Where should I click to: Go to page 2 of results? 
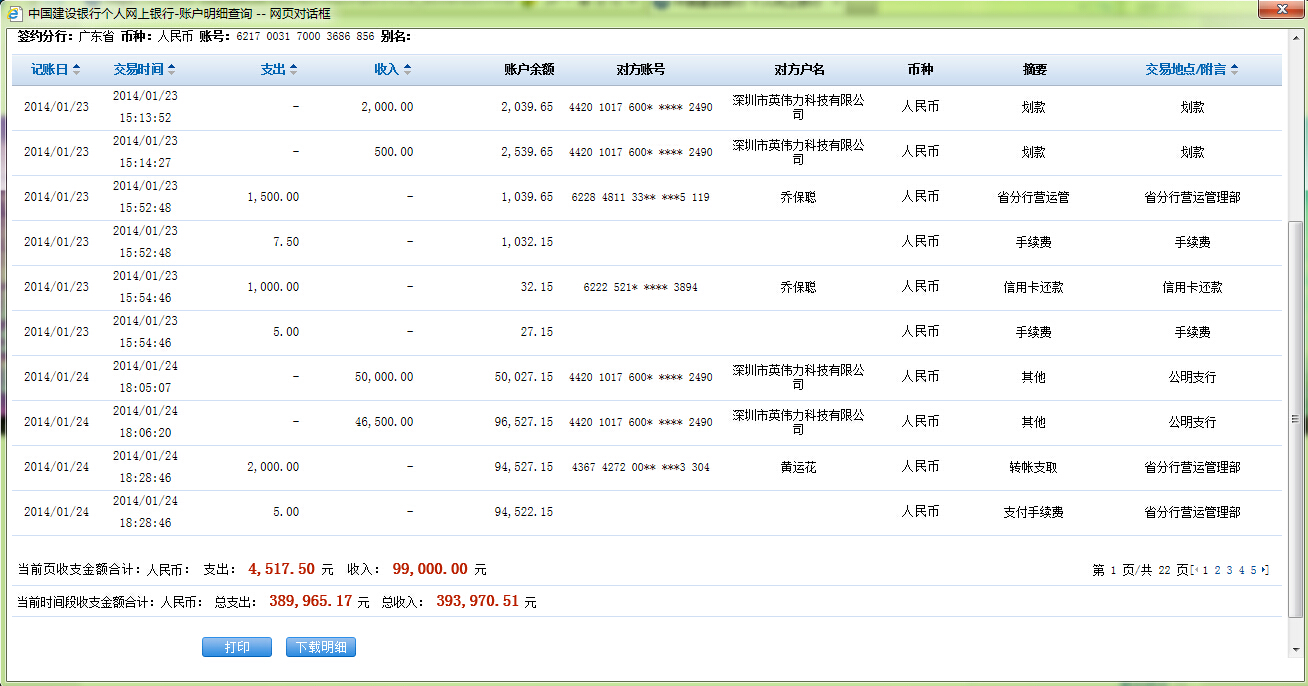pos(1218,570)
